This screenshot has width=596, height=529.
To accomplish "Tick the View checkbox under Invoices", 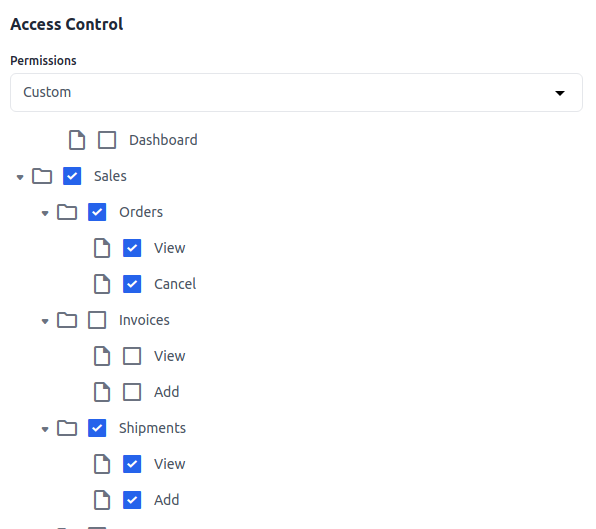I will [132, 356].
